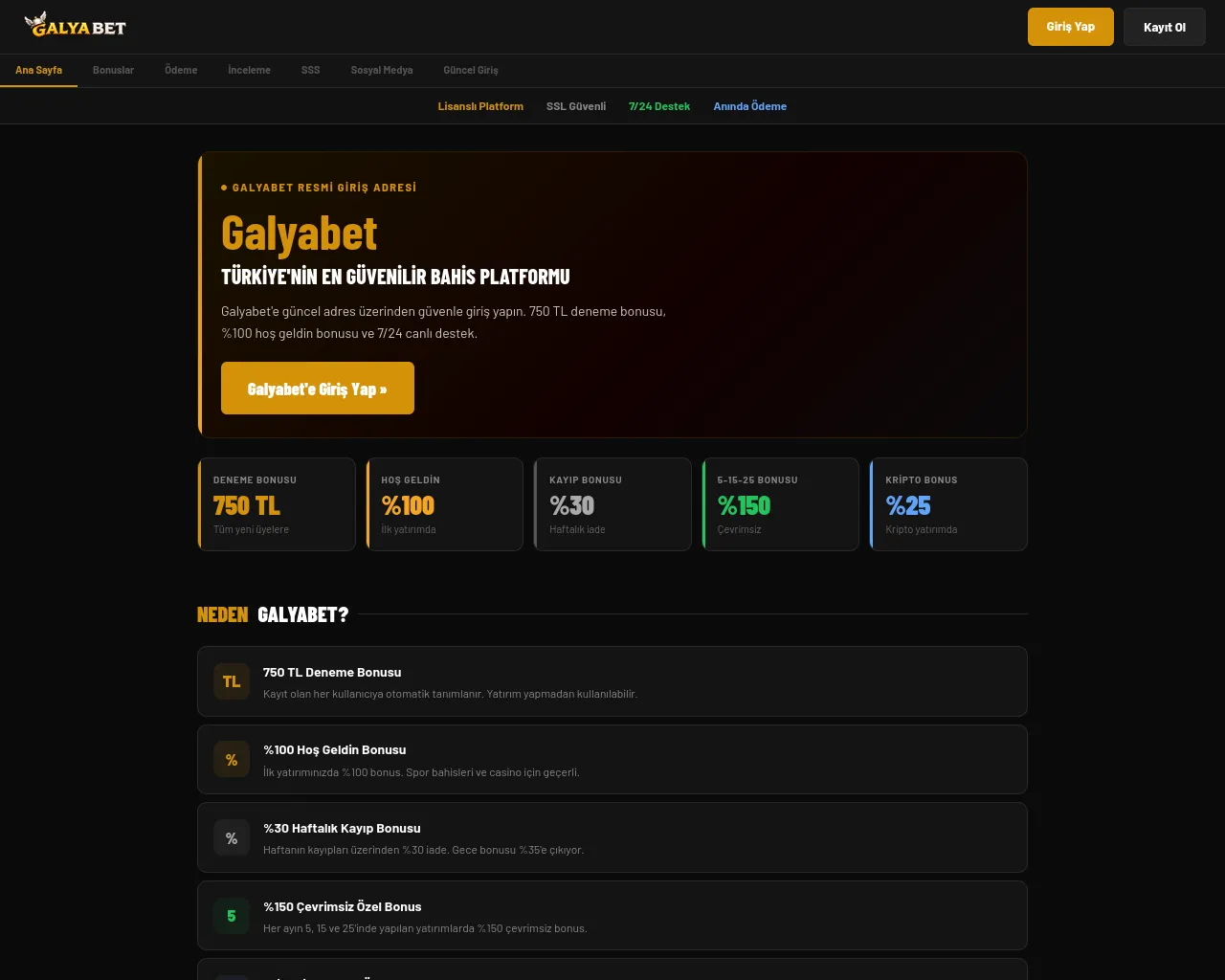The image size is (1225, 980).
Task: Select the Kripto Bonus %25 card
Action: 948,504
